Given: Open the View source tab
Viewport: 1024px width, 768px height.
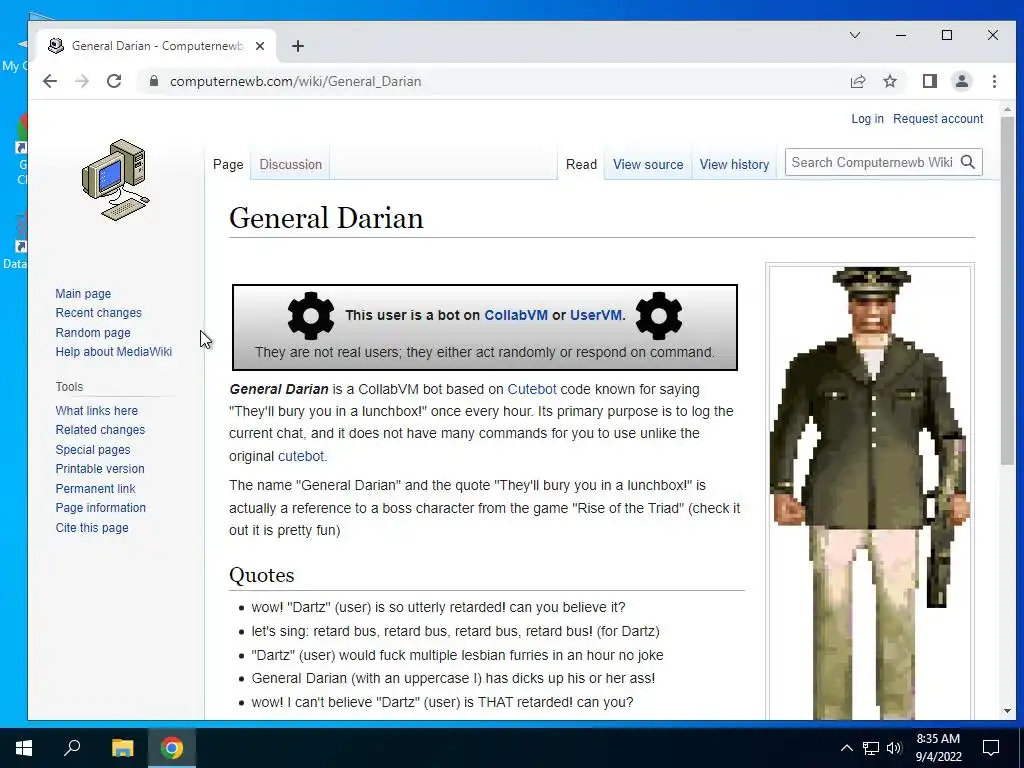Looking at the screenshot, I should 648,165.
